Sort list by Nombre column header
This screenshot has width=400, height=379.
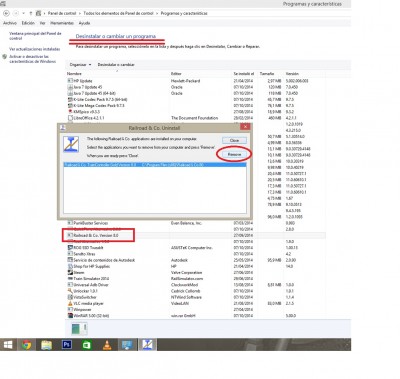pyautogui.click(x=74, y=73)
